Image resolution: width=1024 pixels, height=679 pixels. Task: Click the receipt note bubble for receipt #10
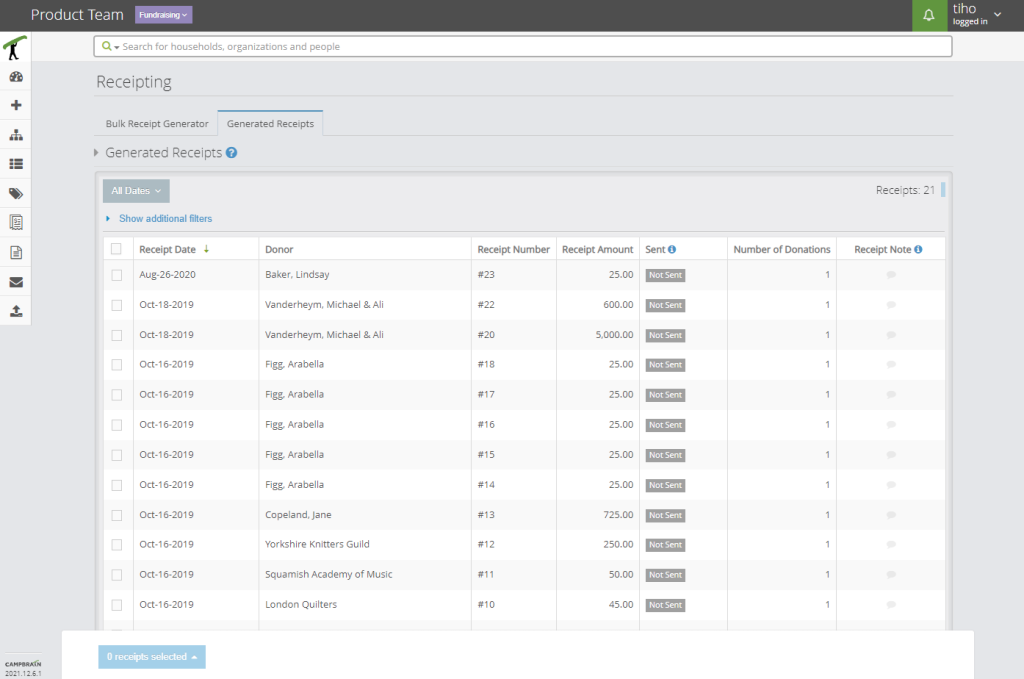point(891,605)
